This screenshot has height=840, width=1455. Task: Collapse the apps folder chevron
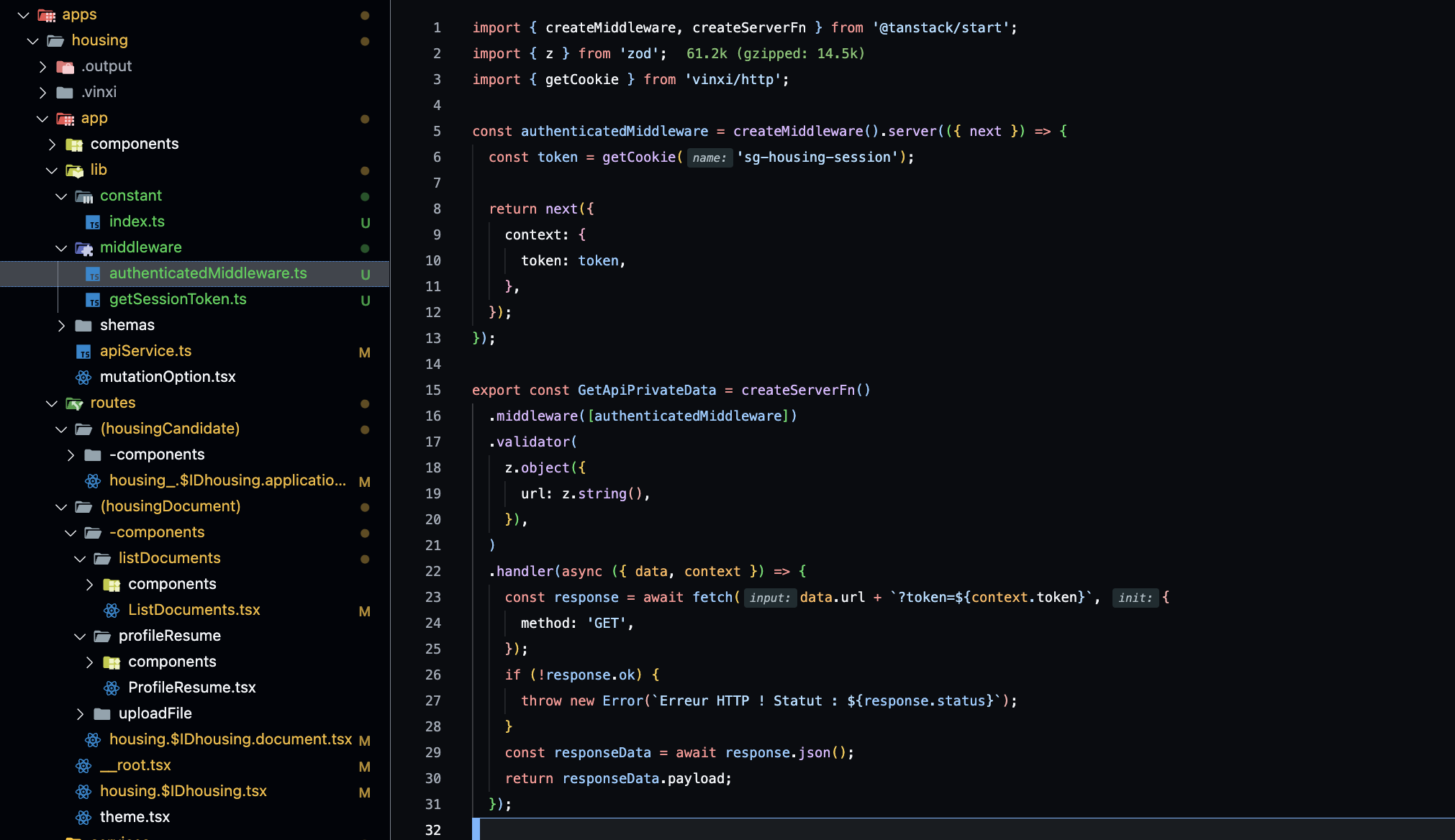pos(24,14)
